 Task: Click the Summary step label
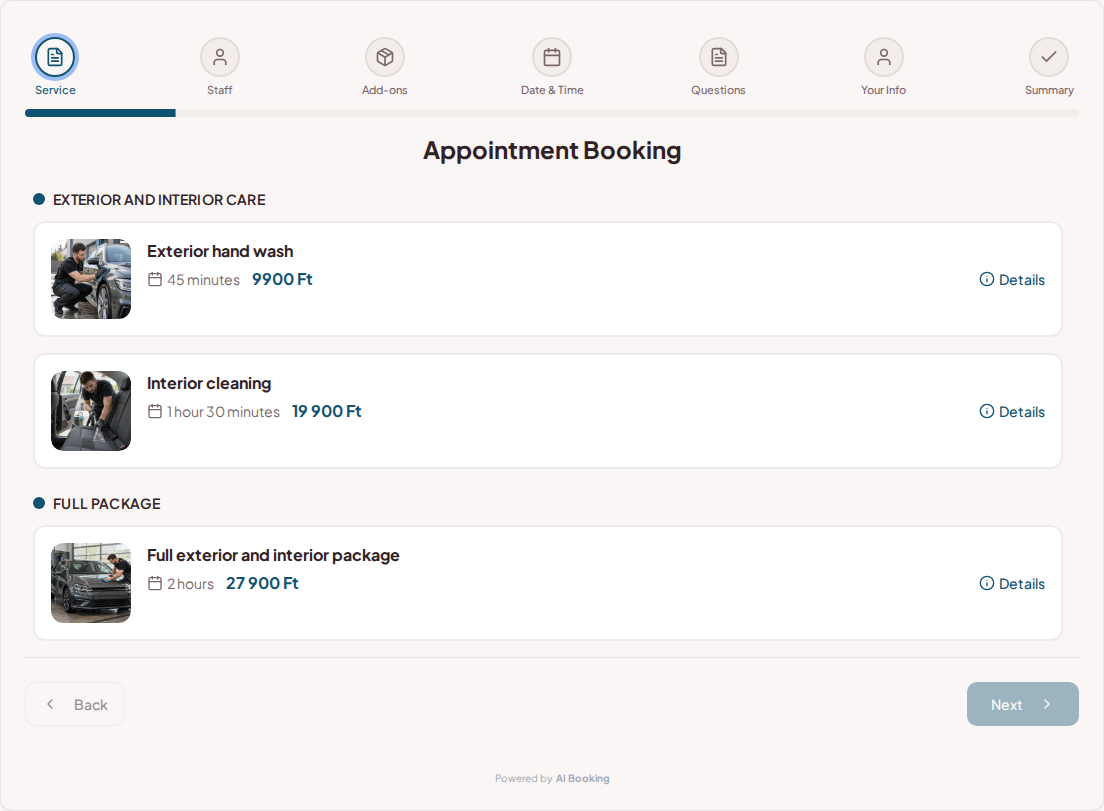tap(1049, 90)
